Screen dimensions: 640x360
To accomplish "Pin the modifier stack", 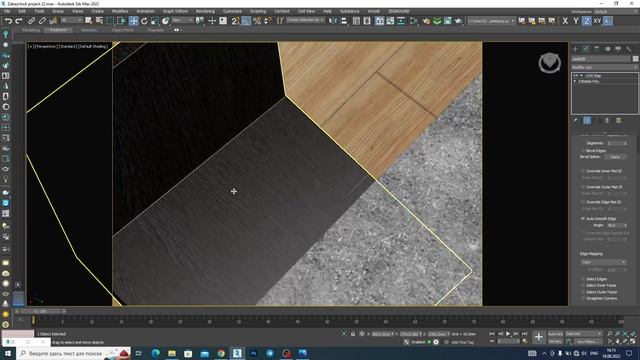I will pyautogui.click(x=576, y=120).
